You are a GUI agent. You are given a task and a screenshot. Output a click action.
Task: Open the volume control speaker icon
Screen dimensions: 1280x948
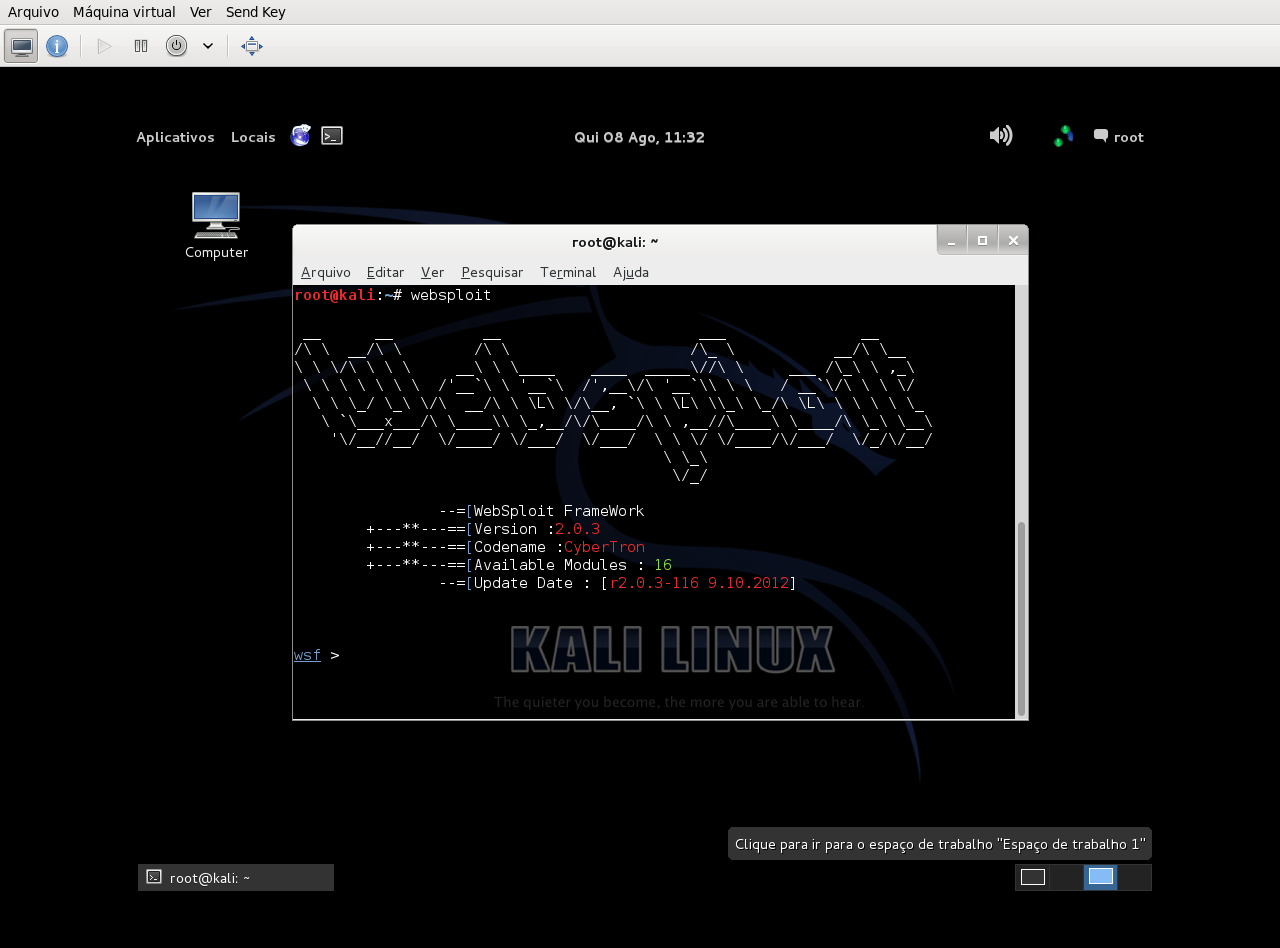pos(1000,135)
